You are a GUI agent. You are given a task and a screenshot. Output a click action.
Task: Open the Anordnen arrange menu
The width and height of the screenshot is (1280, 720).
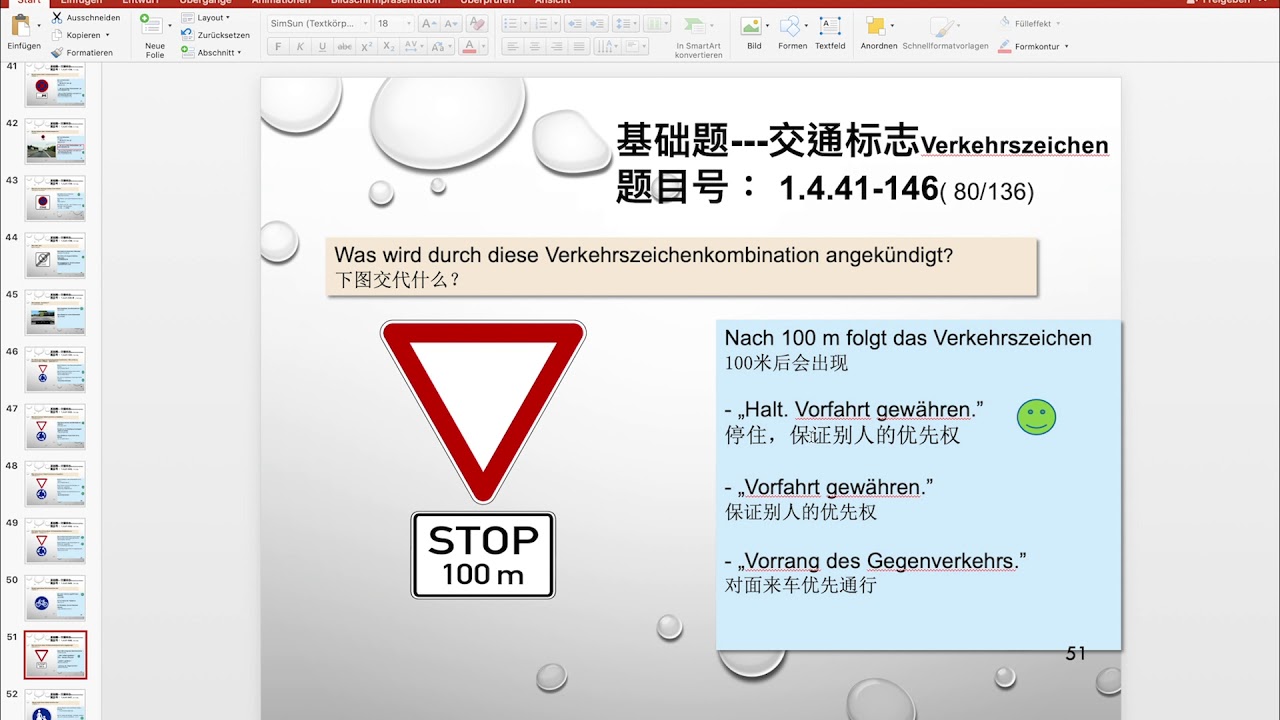point(878,33)
